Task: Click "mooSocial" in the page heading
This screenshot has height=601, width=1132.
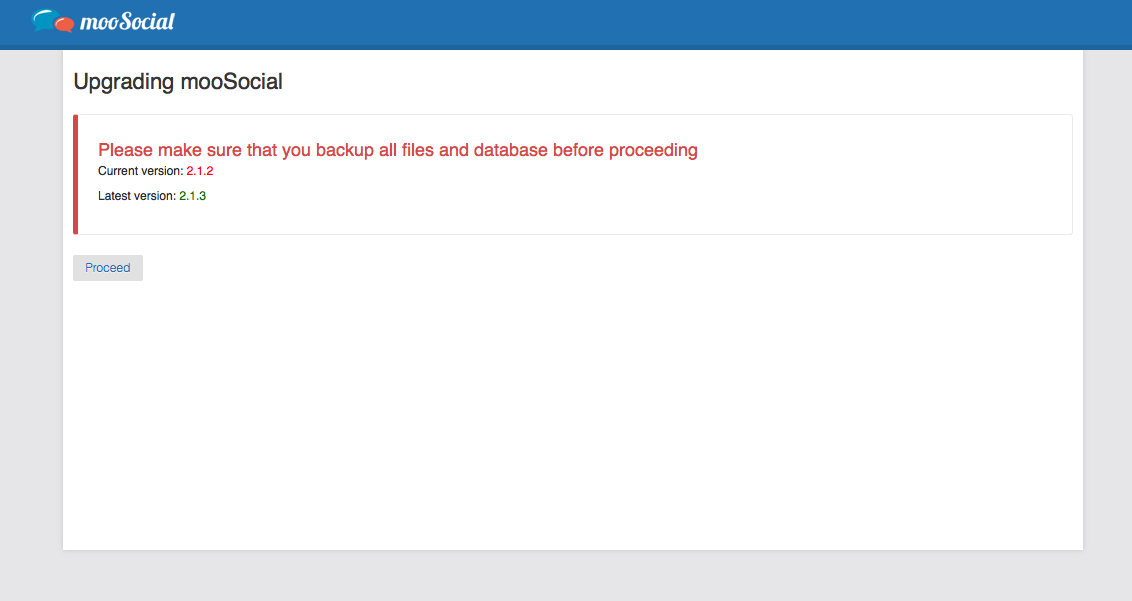Action: pos(231,82)
